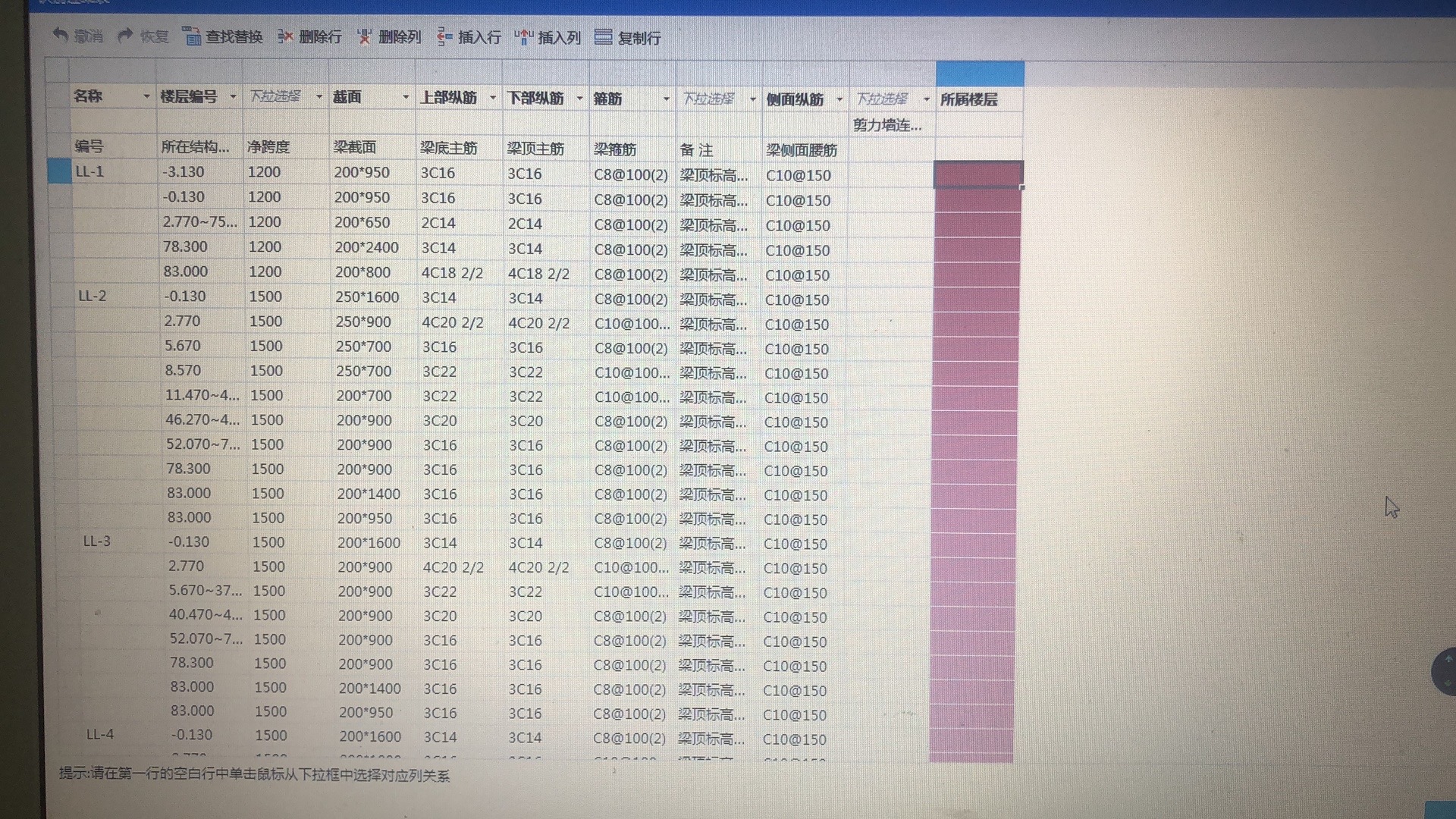
Task: Select the 200*650 section cell
Action: 372,223
